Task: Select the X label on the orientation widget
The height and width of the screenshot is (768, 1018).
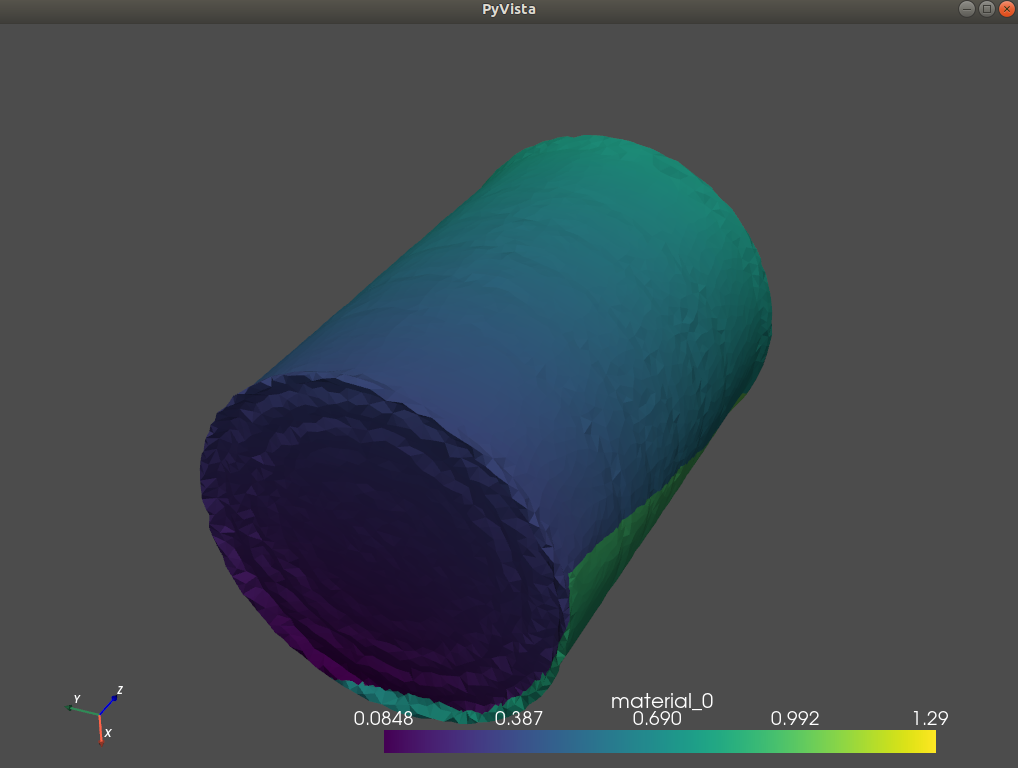Action: [106, 734]
